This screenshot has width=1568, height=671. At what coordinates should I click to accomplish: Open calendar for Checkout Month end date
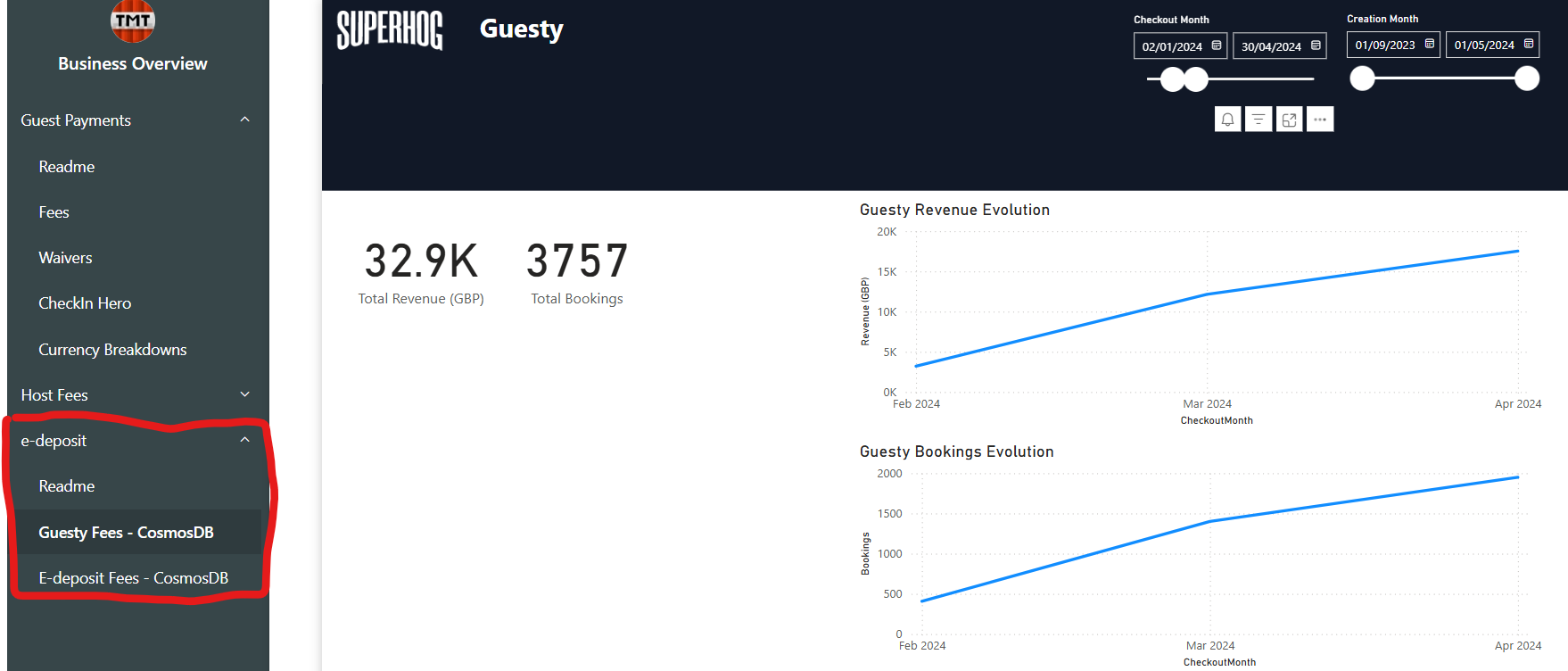[x=1315, y=46]
